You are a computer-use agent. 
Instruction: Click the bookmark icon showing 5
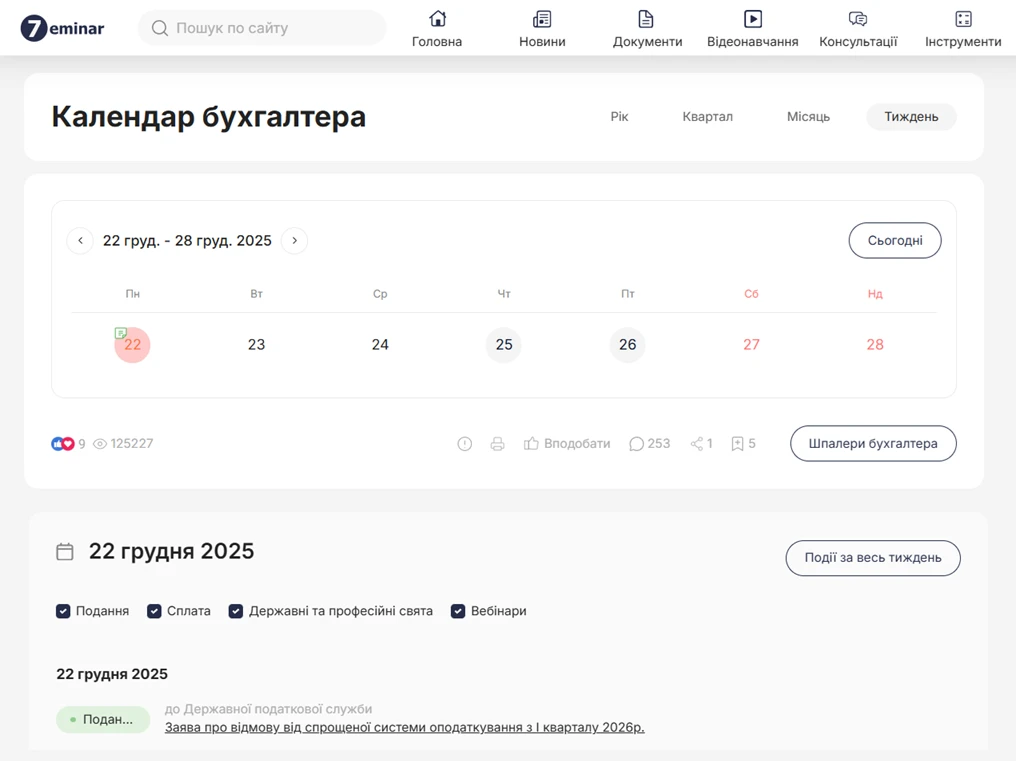(738, 443)
